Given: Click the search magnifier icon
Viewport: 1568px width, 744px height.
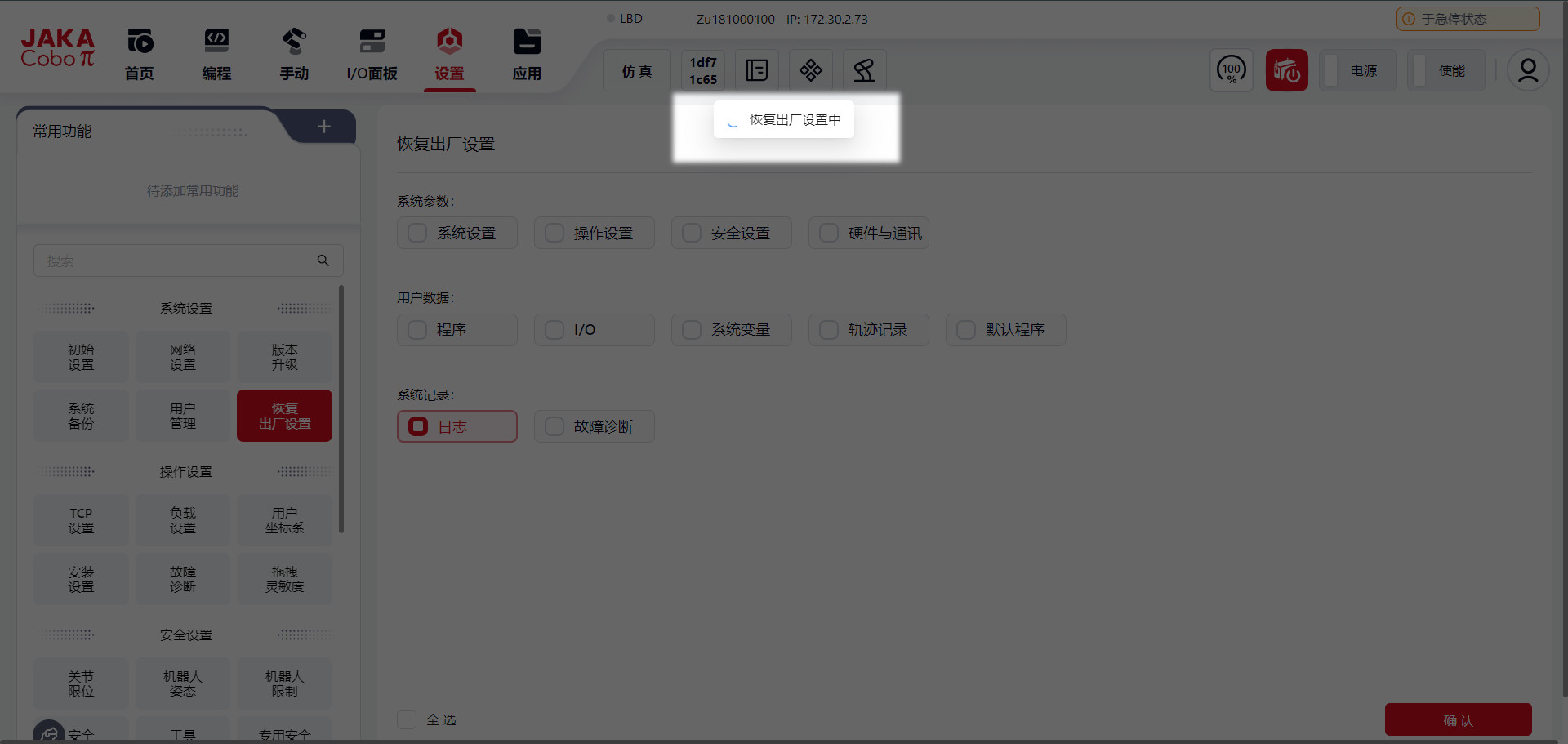Looking at the screenshot, I should tap(323, 261).
